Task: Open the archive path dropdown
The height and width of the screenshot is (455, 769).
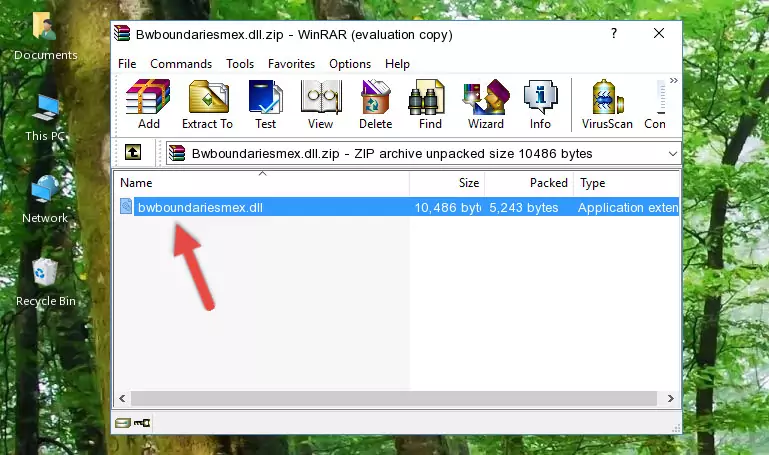Action: coord(673,154)
